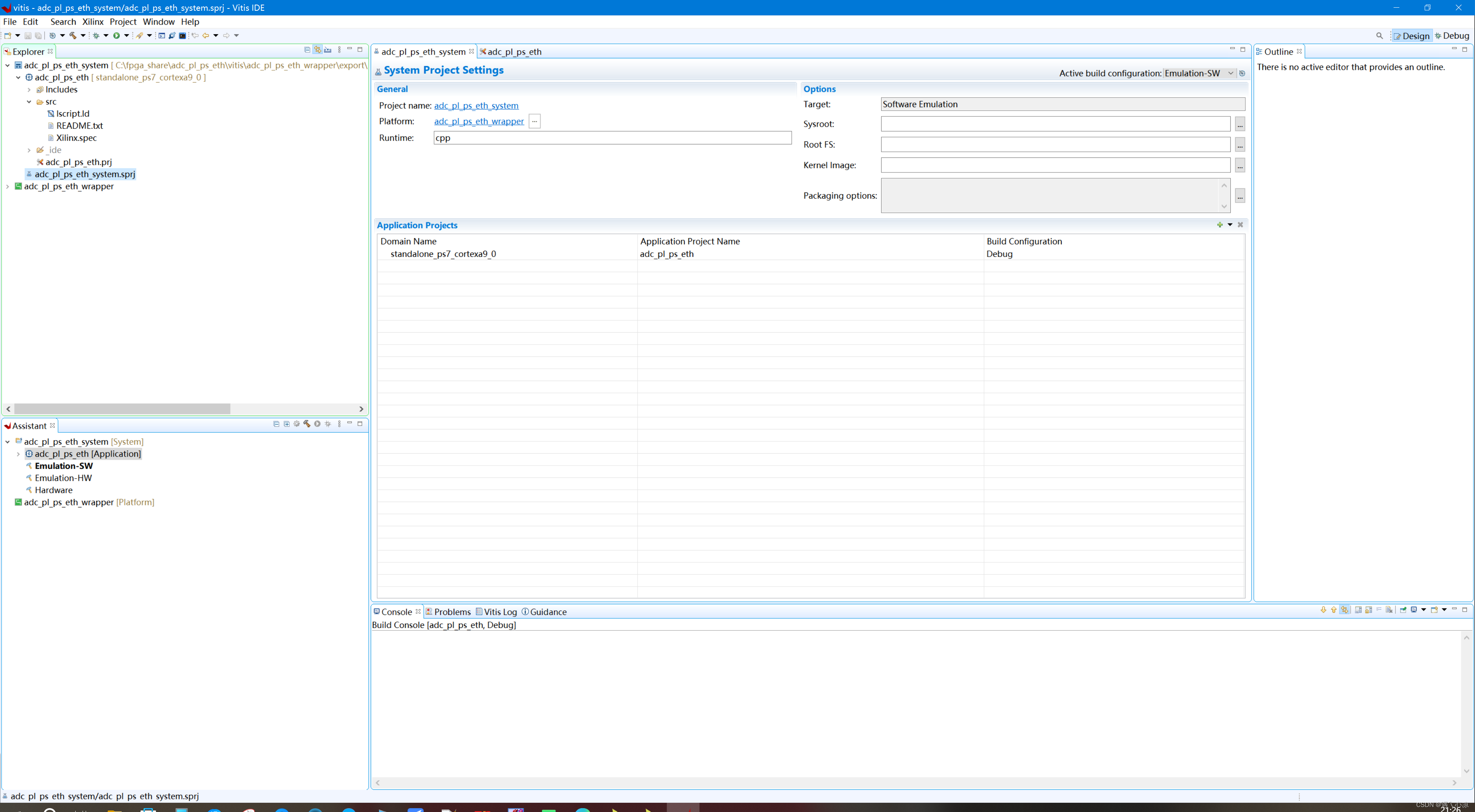Click the green plus add application icon
The height and width of the screenshot is (812, 1475).
pyautogui.click(x=1220, y=224)
